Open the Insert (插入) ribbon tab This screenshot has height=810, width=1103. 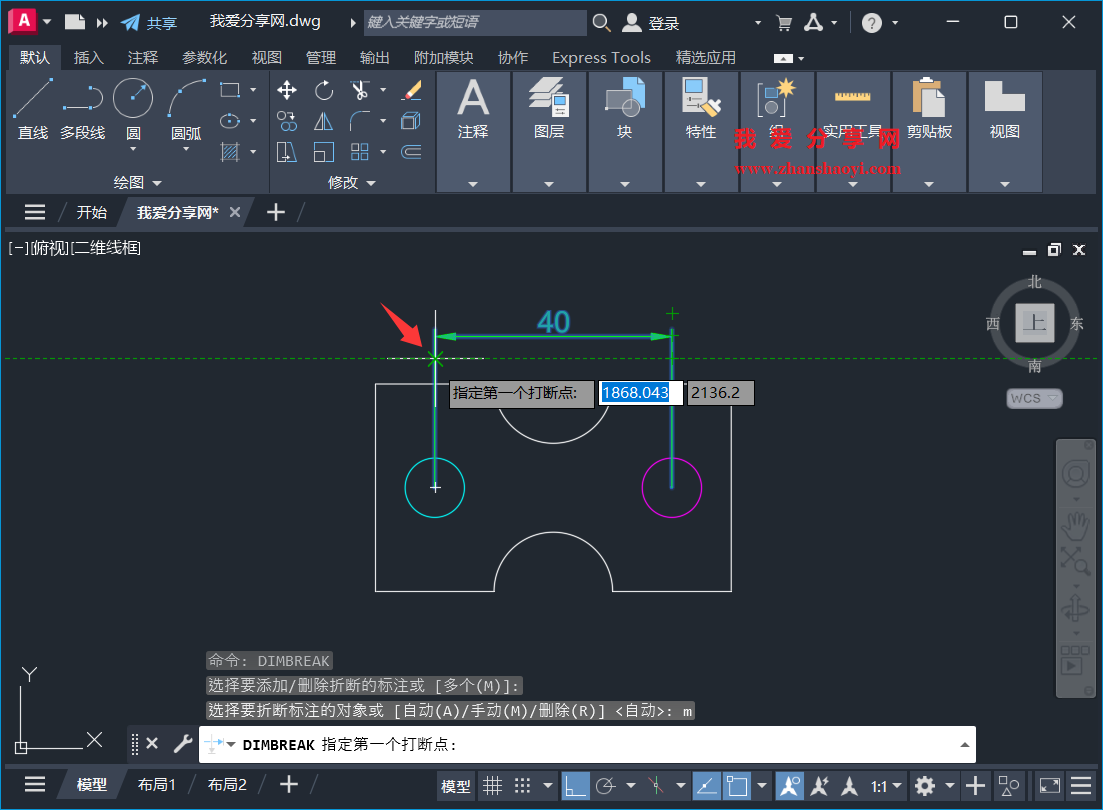tap(89, 58)
